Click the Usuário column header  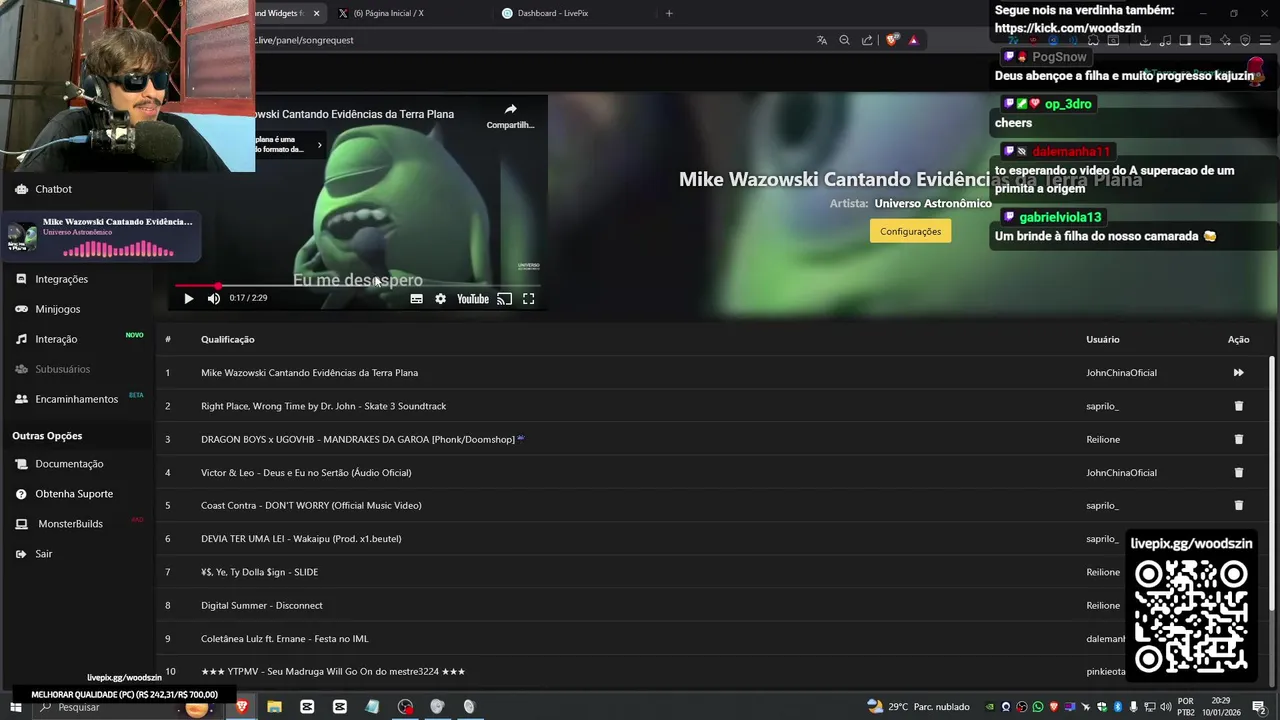tap(1103, 339)
